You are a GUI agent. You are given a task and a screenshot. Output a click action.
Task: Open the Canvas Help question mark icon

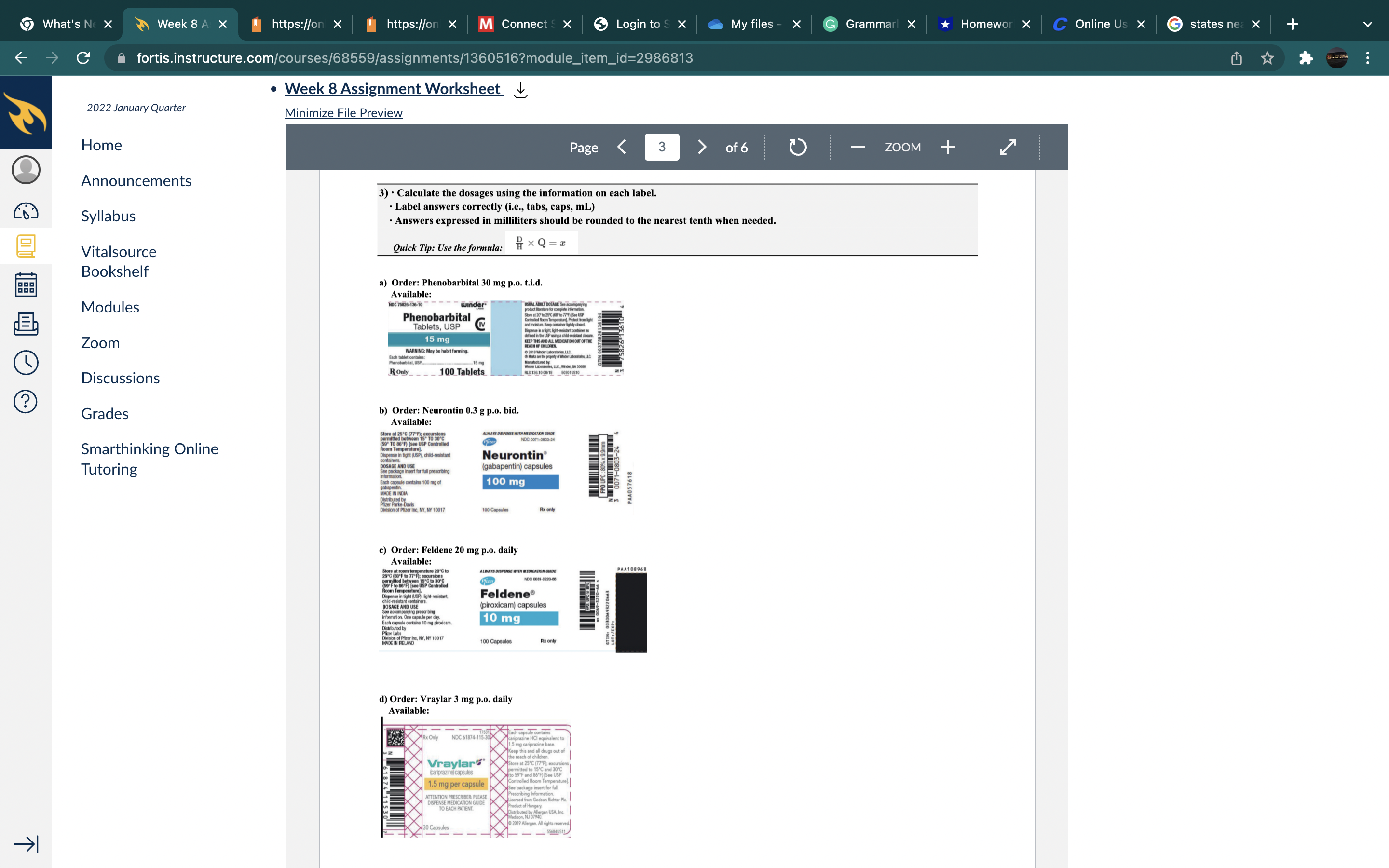tap(26, 401)
